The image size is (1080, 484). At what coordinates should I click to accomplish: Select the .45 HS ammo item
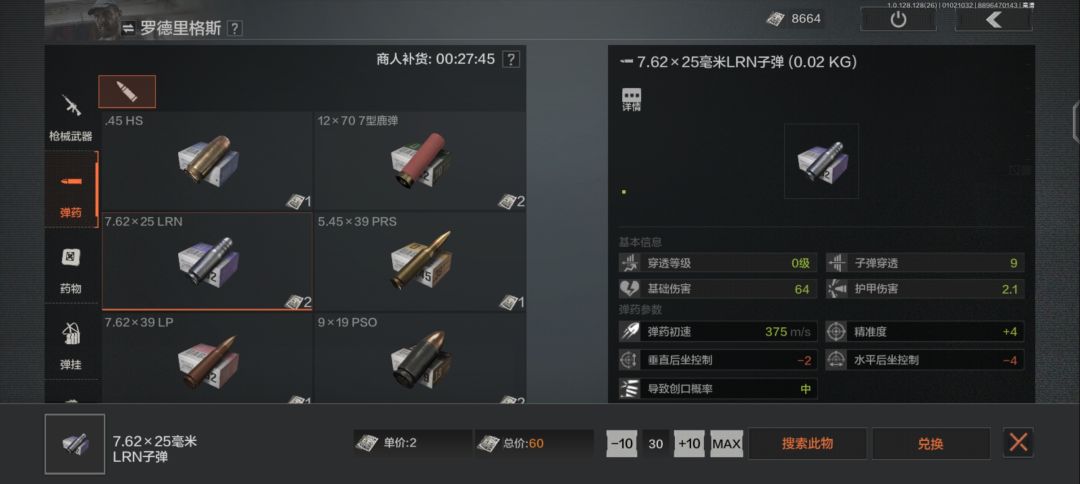coord(207,161)
